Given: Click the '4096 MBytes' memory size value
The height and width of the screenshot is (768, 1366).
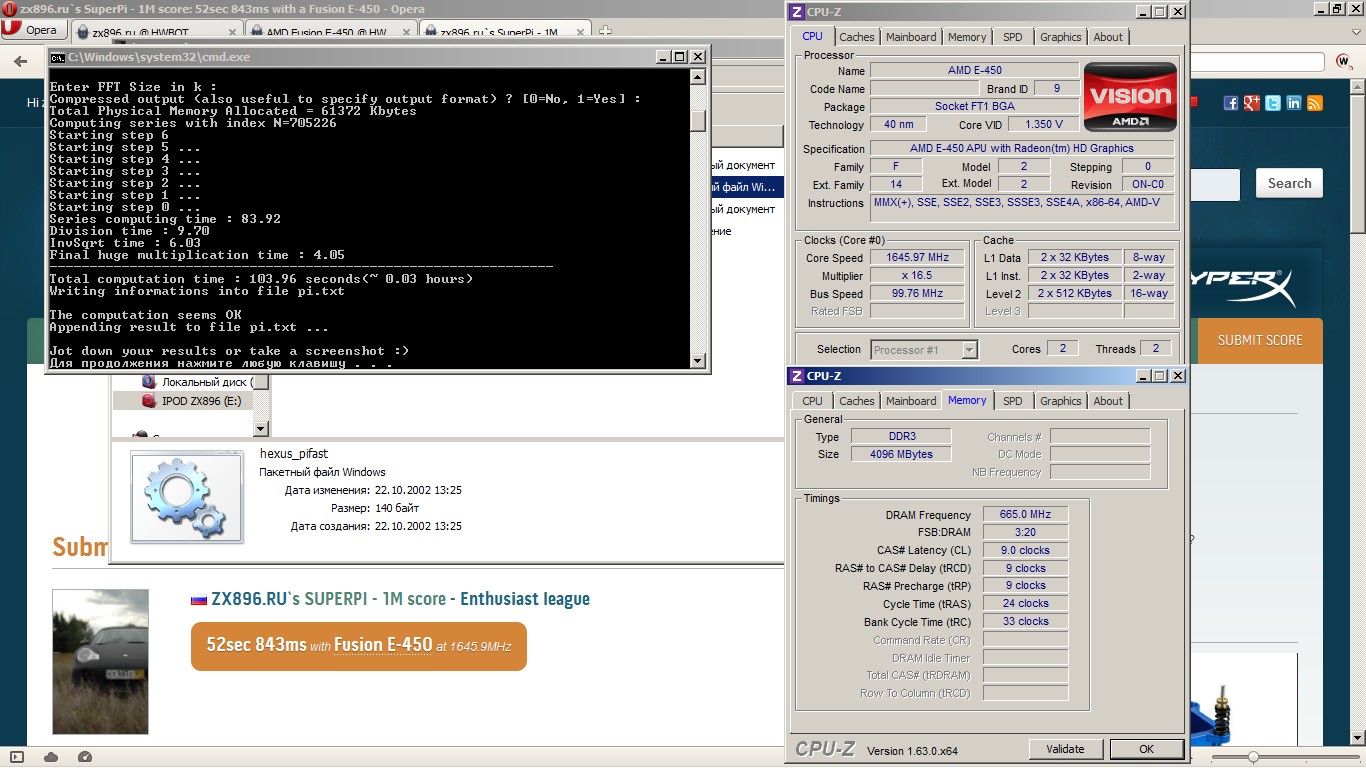Looking at the screenshot, I should tap(901, 454).
